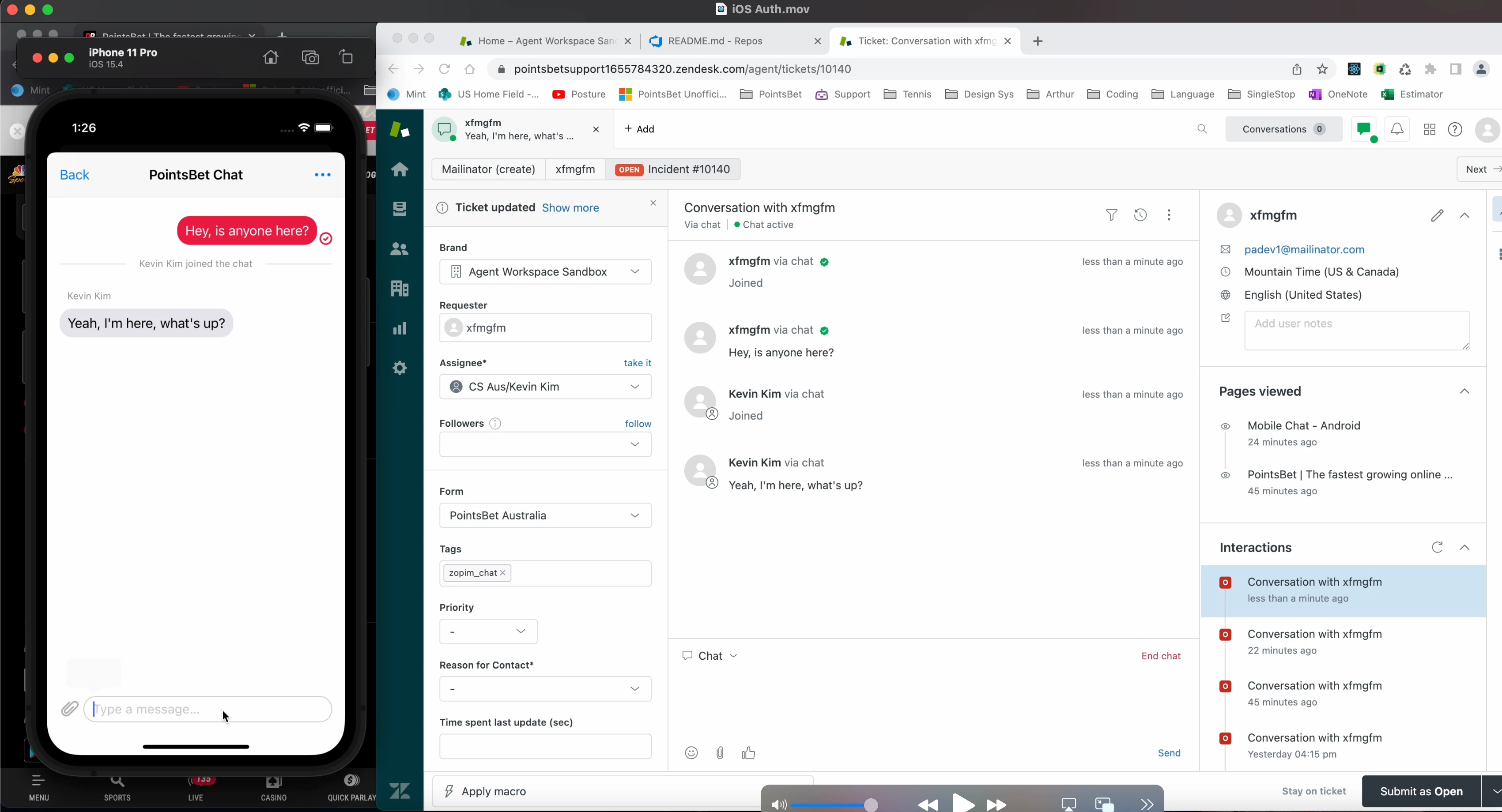Open Reporting bar chart icon
Viewport: 1502px width, 812px height.
(400, 328)
